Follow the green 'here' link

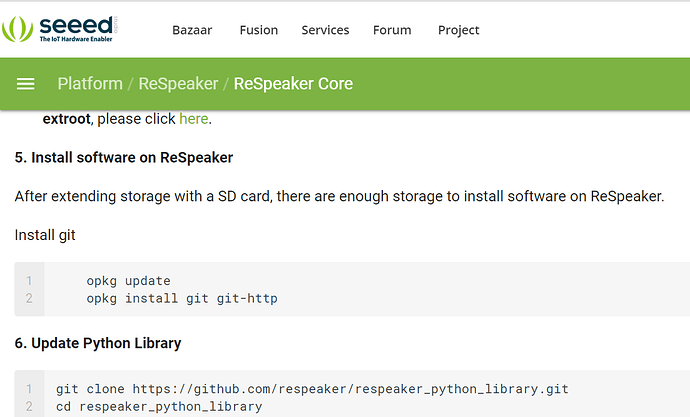pos(194,119)
